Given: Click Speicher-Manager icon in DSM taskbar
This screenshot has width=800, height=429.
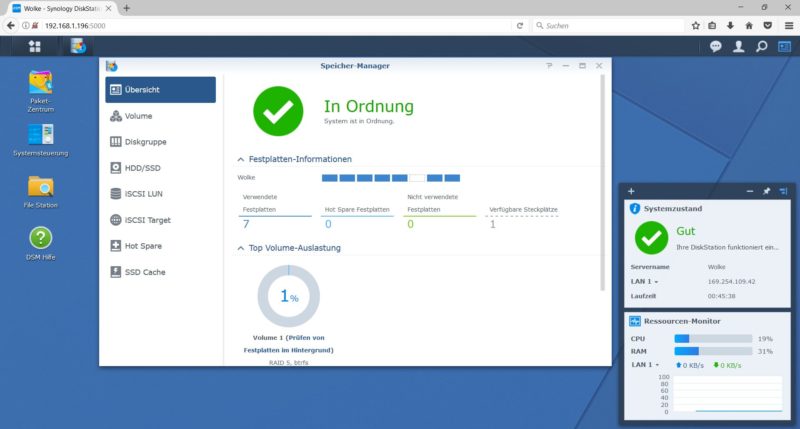Looking at the screenshot, I should [78, 46].
